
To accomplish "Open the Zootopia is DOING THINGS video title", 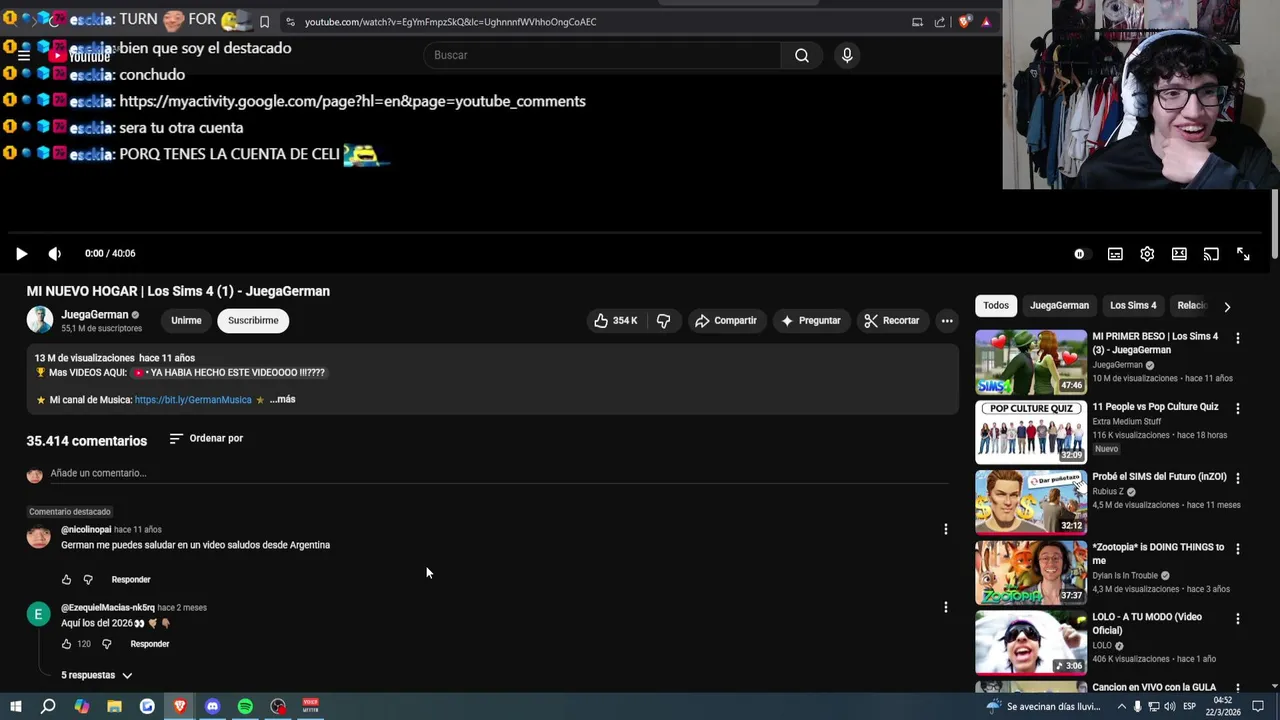I will pyautogui.click(x=1158, y=554).
